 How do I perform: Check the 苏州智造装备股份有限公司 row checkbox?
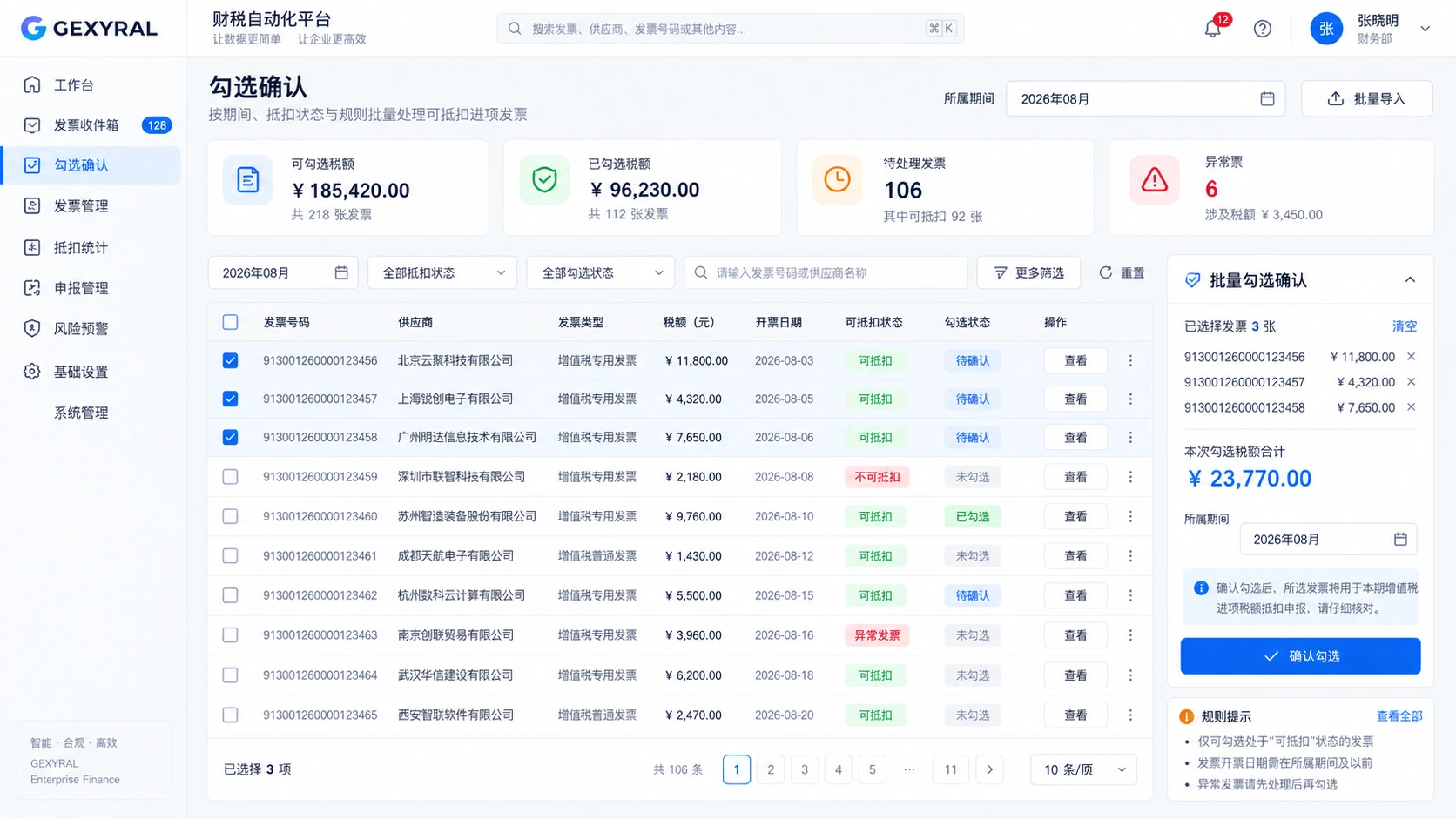(230, 516)
